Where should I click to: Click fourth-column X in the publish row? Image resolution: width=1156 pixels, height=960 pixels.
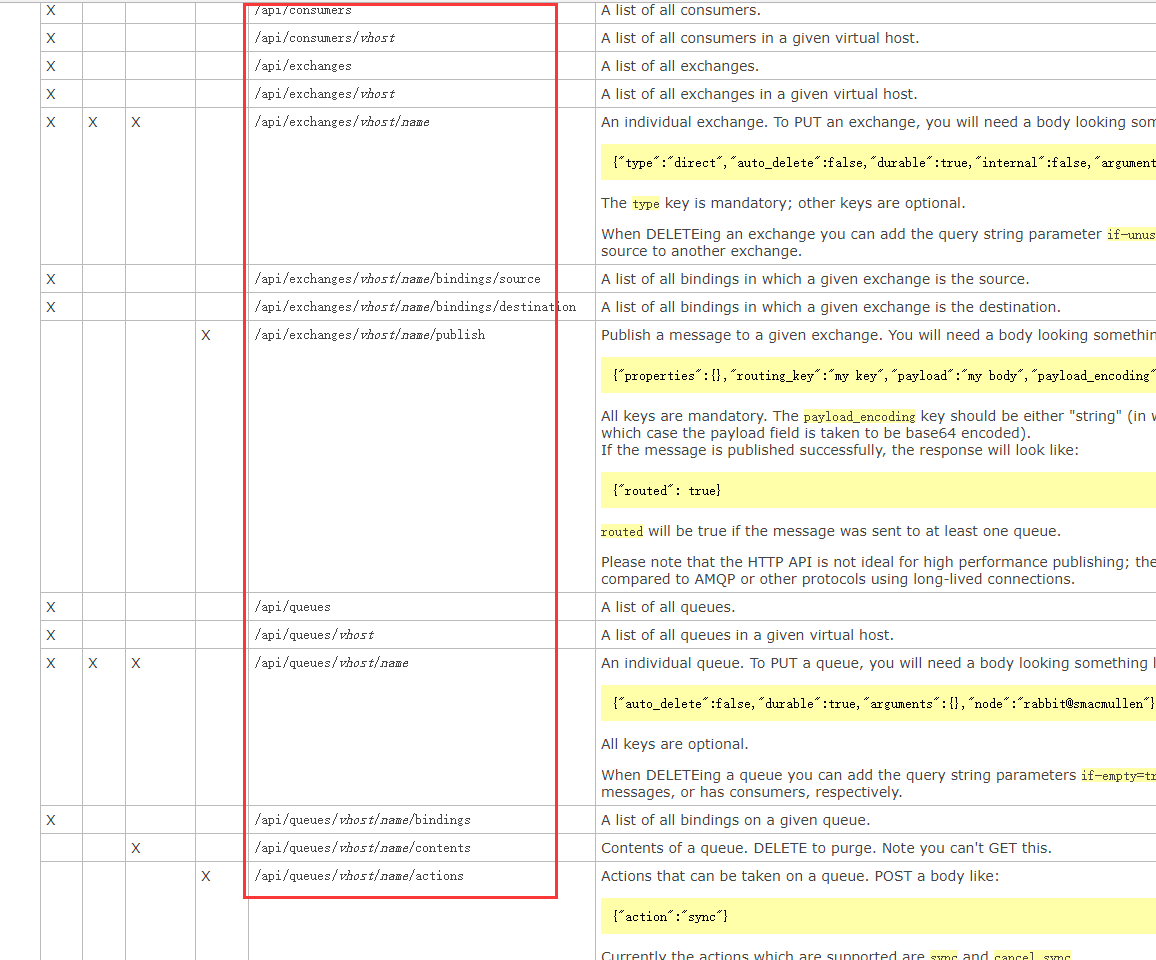click(x=206, y=335)
